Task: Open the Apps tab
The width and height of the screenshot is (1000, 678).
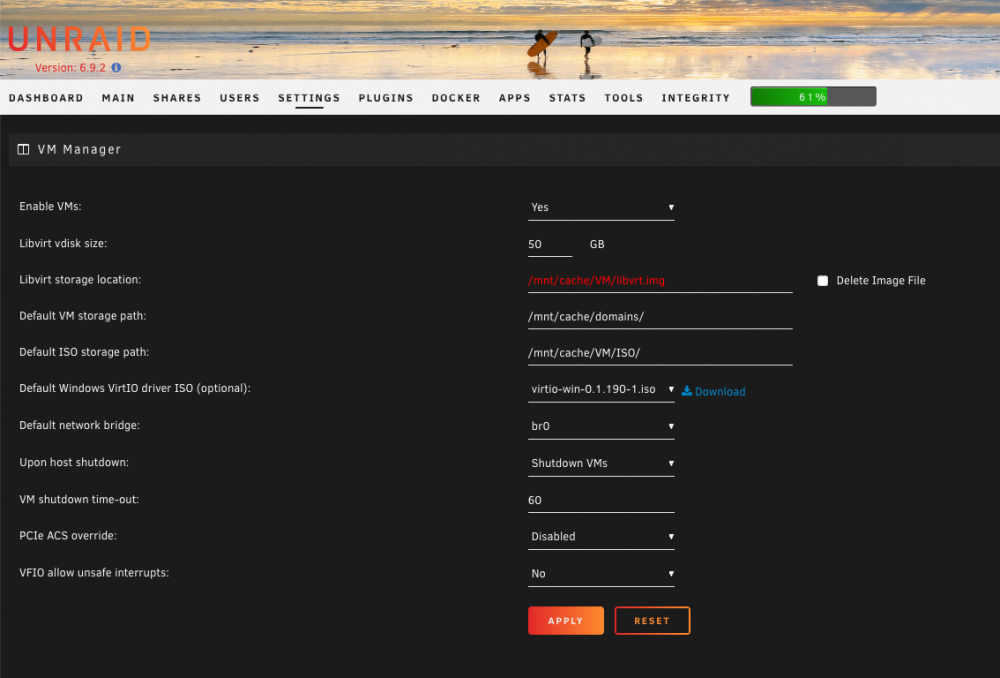Action: click(514, 98)
